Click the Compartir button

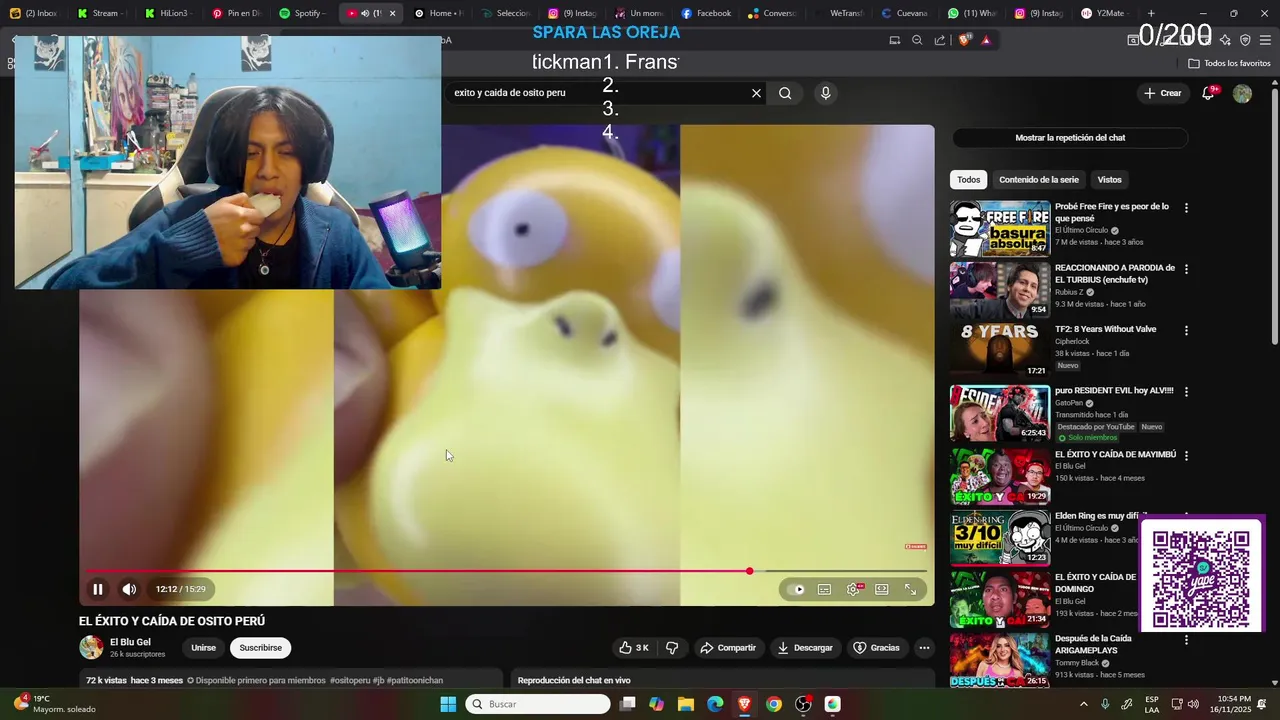pyautogui.click(x=728, y=648)
